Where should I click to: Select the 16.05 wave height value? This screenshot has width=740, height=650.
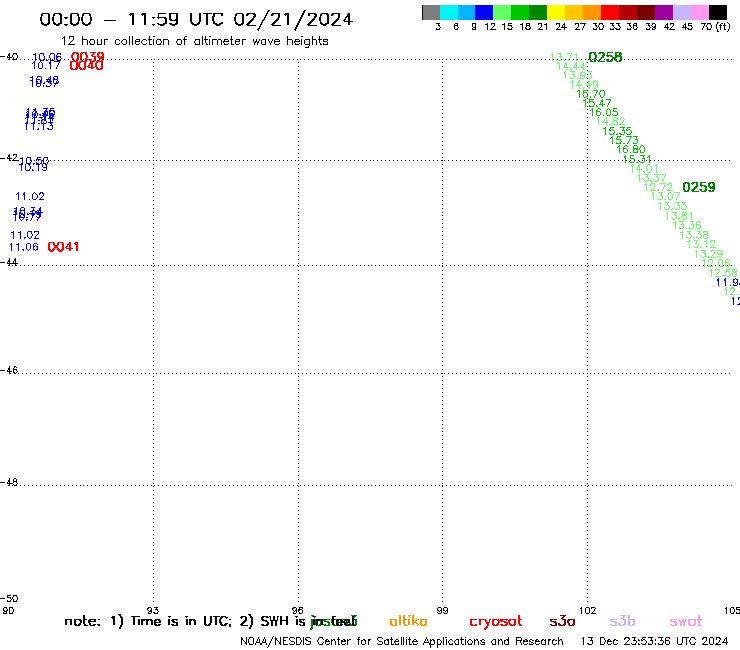(604, 112)
